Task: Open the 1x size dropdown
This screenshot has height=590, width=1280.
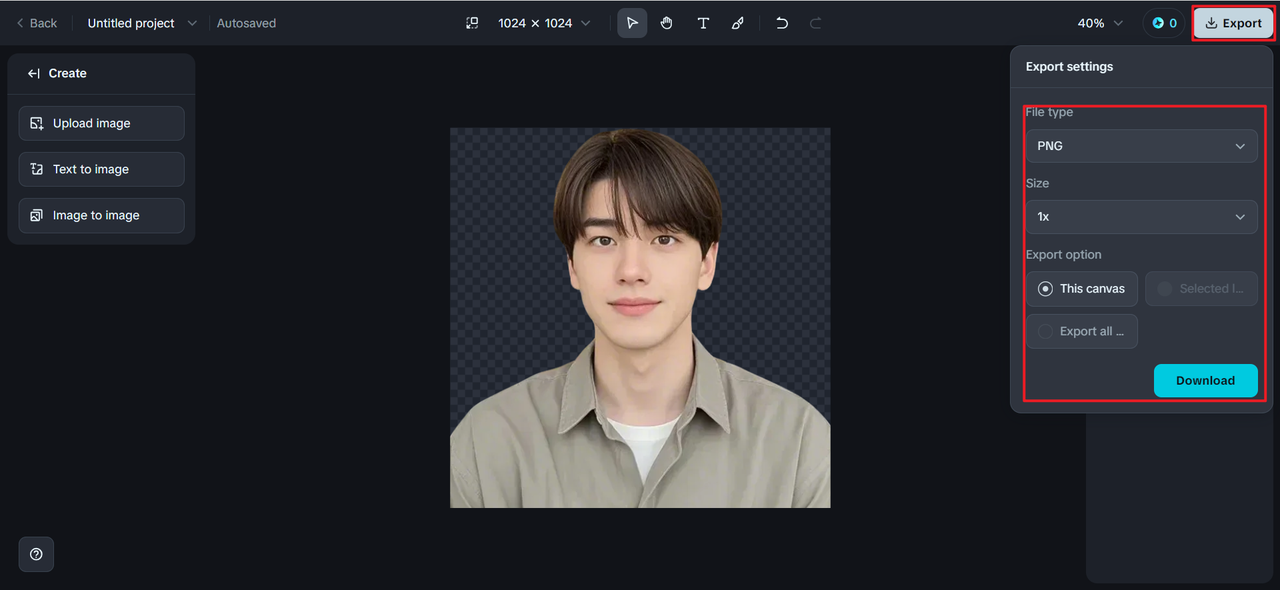Action: [1141, 217]
